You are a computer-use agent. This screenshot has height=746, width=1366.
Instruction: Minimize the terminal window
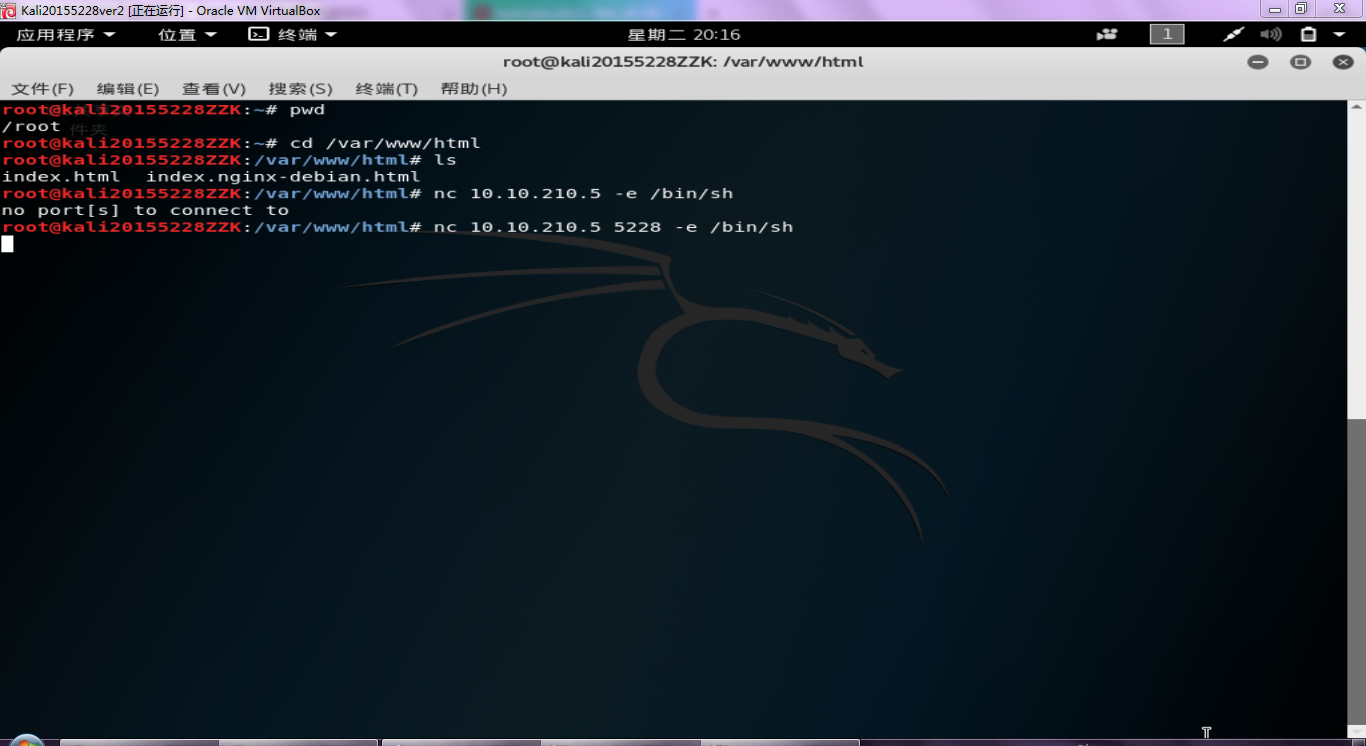pyautogui.click(x=1258, y=62)
